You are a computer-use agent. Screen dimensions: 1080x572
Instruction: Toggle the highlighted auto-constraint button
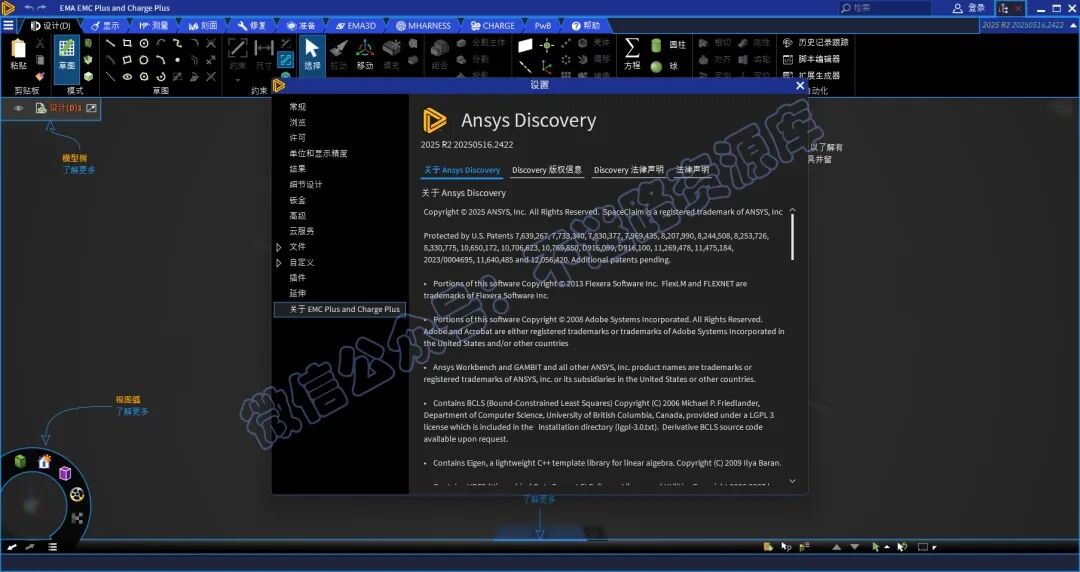pyautogui.click(x=285, y=60)
